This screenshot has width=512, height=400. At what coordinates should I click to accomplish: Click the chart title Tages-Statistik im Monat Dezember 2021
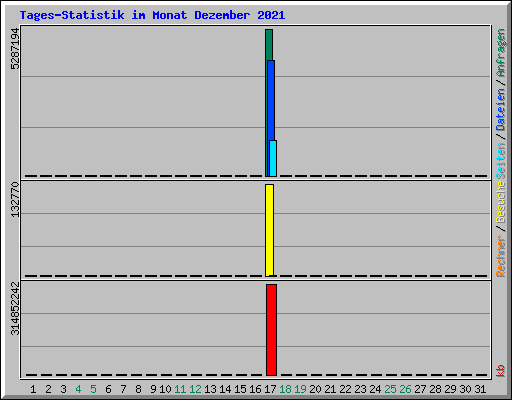tap(152, 15)
